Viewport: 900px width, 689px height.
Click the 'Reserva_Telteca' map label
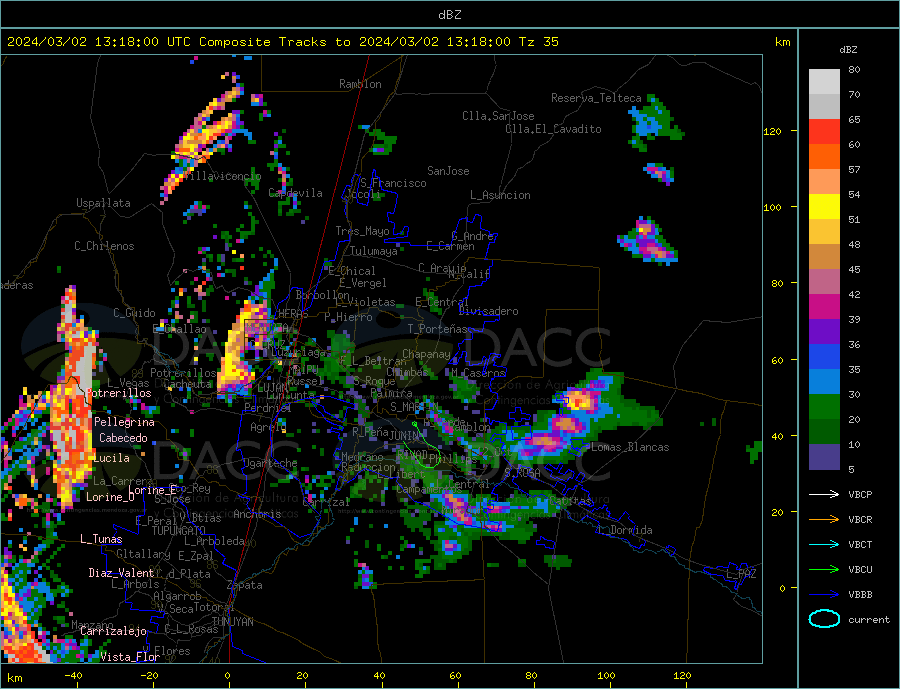pos(596,98)
